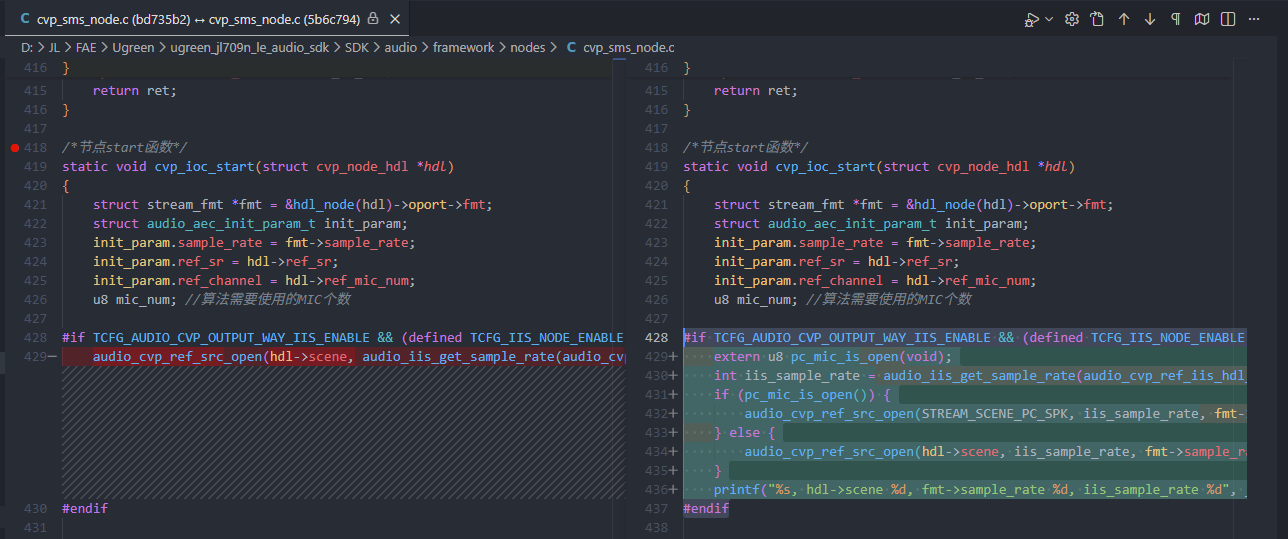Open the SDK breadcrumb folder
Image resolution: width=1288 pixels, height=539 pixels.
[x=356, y=47]
